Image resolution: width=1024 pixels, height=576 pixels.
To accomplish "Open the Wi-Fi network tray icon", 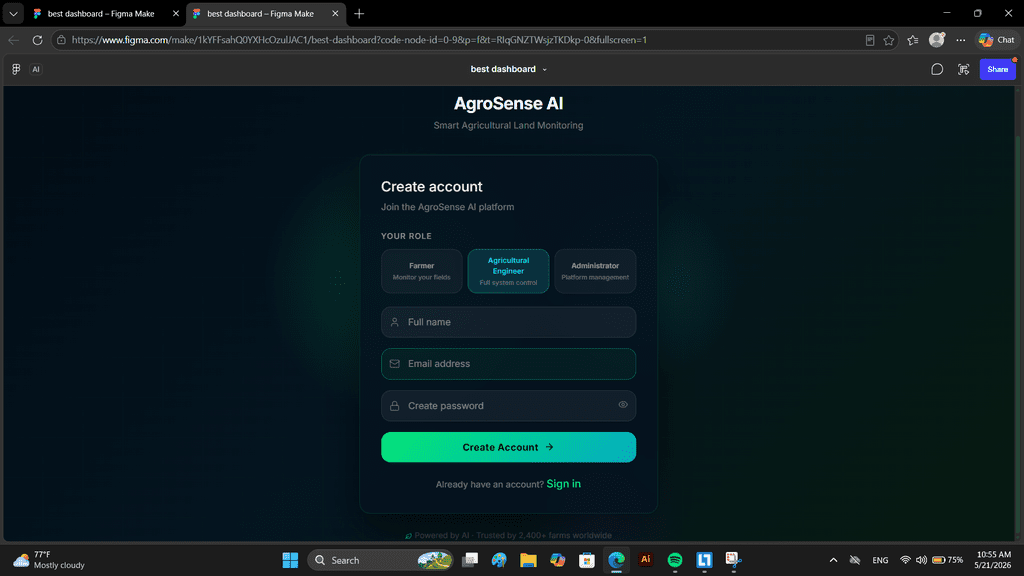I will (x=905, y=560).
